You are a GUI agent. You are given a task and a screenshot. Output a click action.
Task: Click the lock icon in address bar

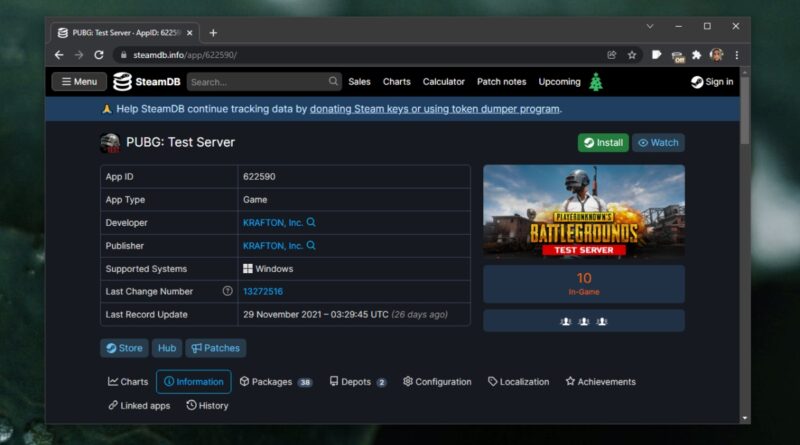coord(123,55)
